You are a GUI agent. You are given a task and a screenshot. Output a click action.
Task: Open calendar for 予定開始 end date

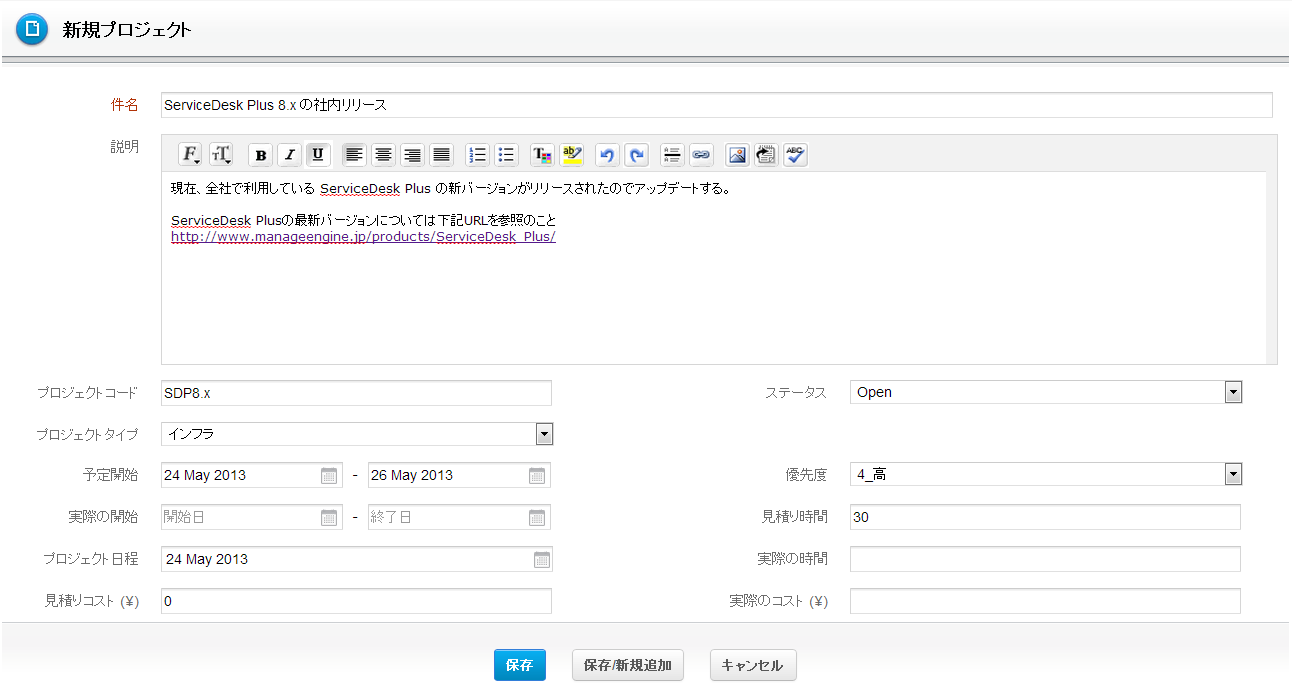click(x=537, y=476)
